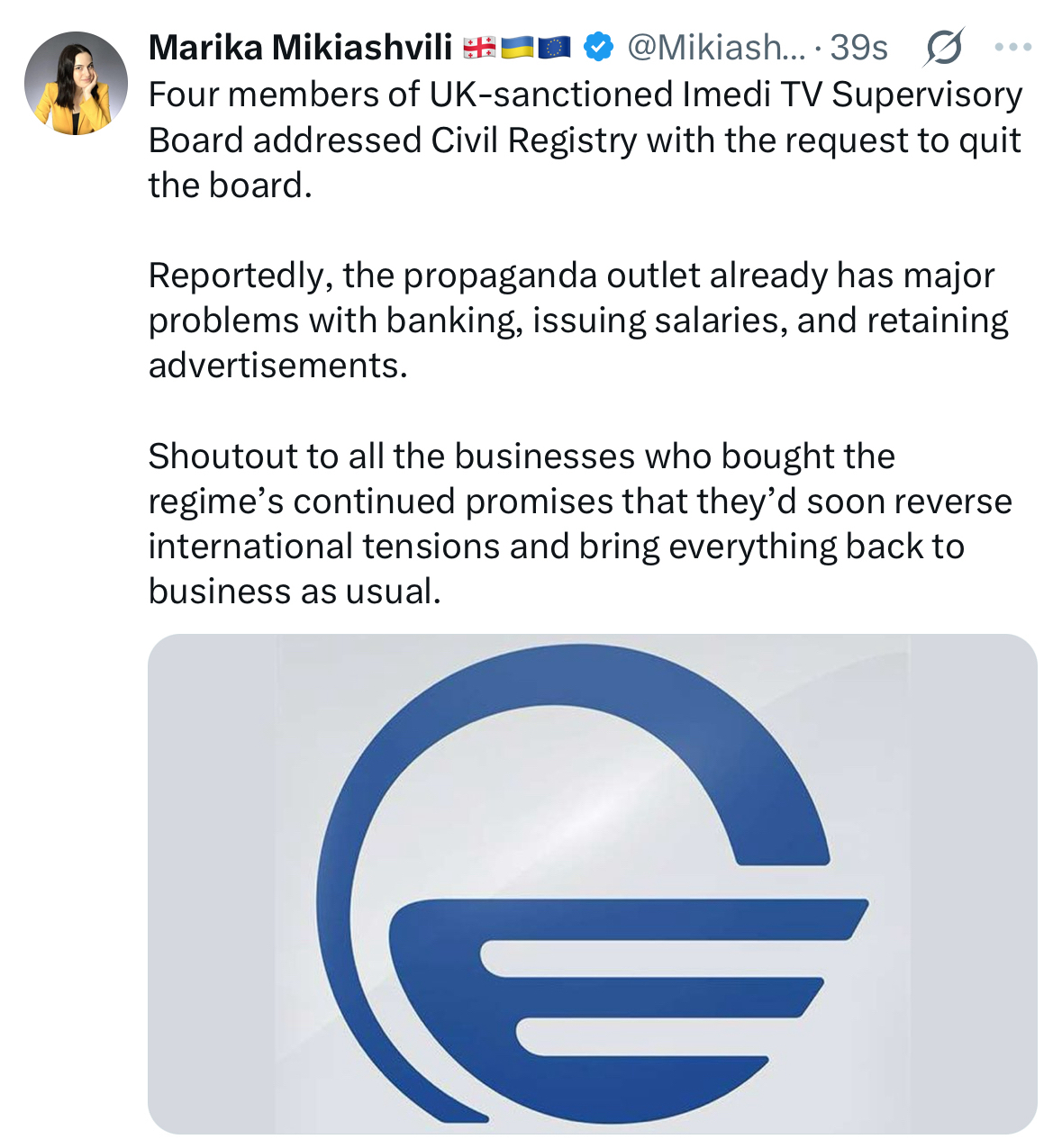Click the word 'advertisements.' in the tweet
Screen dimensions: 1062x1148
tap(277, 366)
